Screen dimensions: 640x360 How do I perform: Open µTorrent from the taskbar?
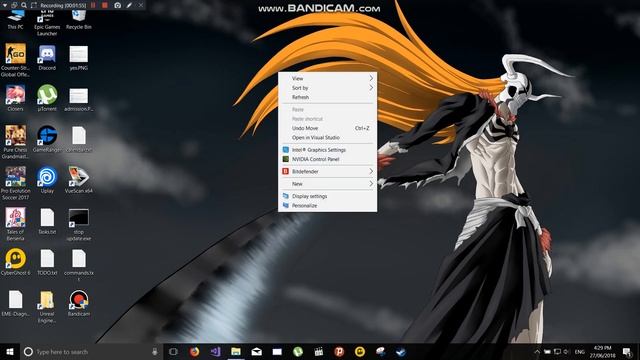[x=298, y=351]
